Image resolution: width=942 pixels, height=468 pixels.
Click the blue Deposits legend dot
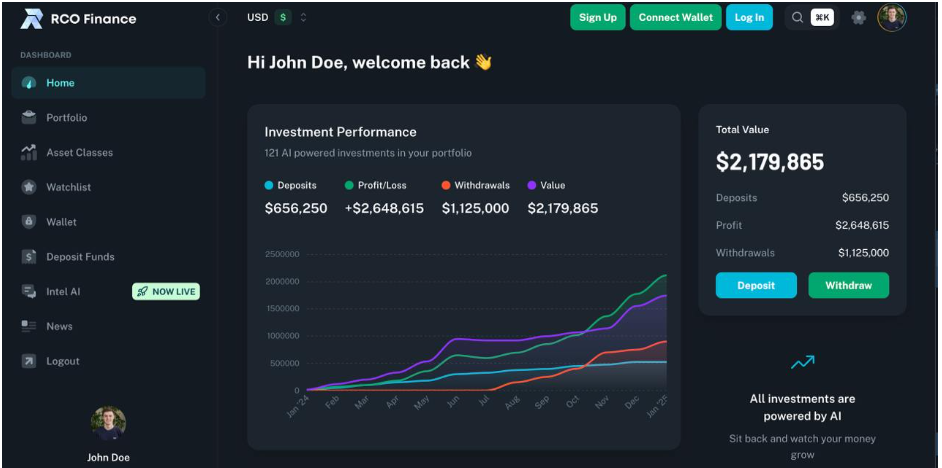coord(269,186)
